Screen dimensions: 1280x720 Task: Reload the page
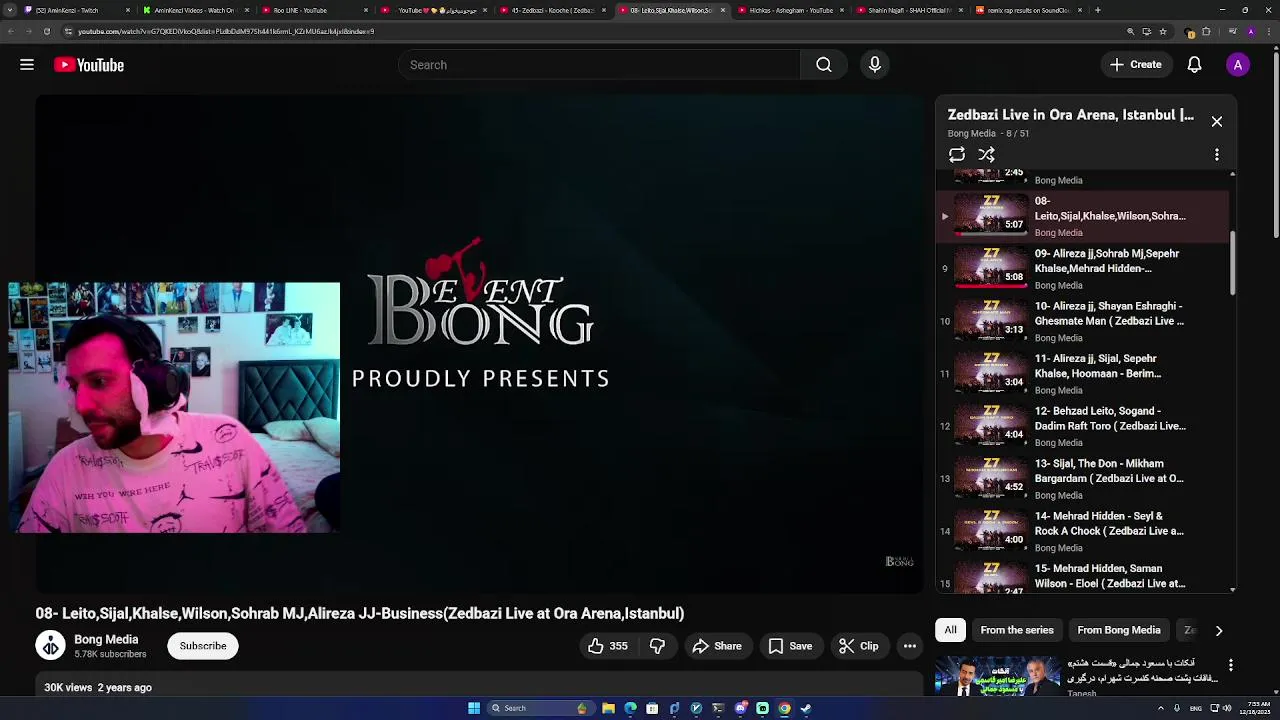tap(46, 31)
